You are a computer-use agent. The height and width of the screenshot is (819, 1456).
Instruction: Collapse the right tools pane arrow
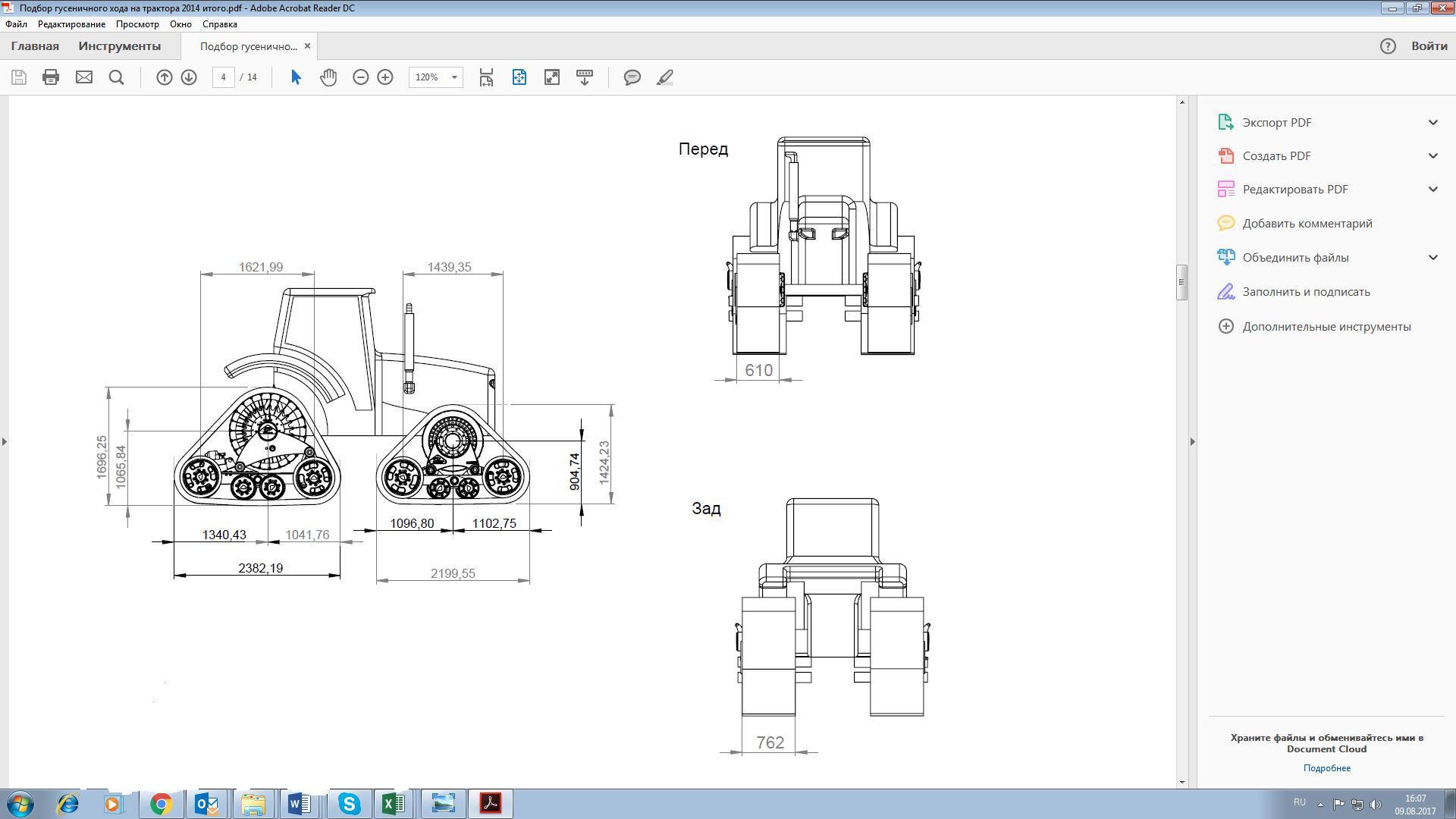pyautogui.click(x=1192, y=441)
